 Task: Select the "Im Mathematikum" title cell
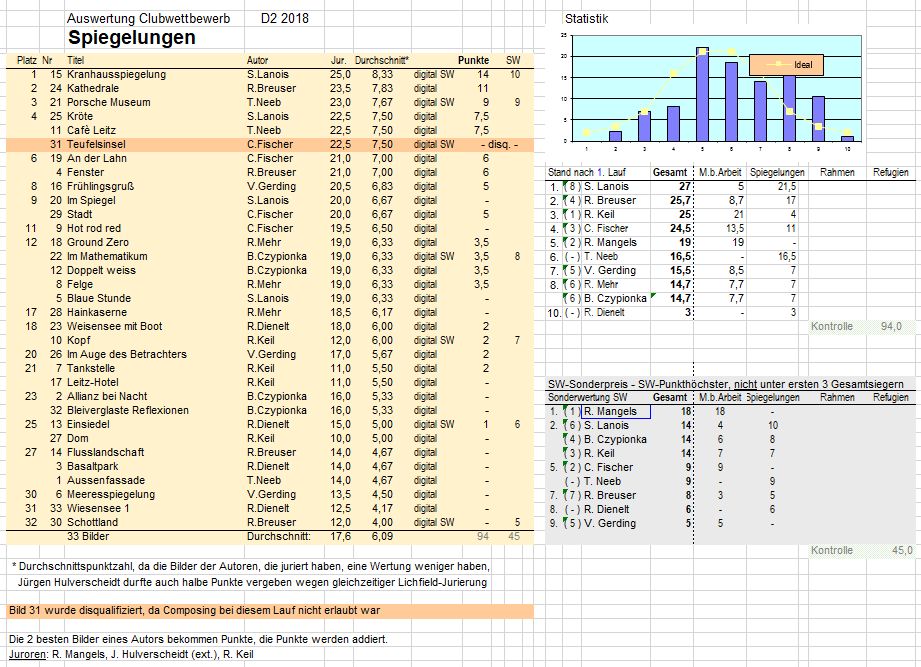pos(107,257)
